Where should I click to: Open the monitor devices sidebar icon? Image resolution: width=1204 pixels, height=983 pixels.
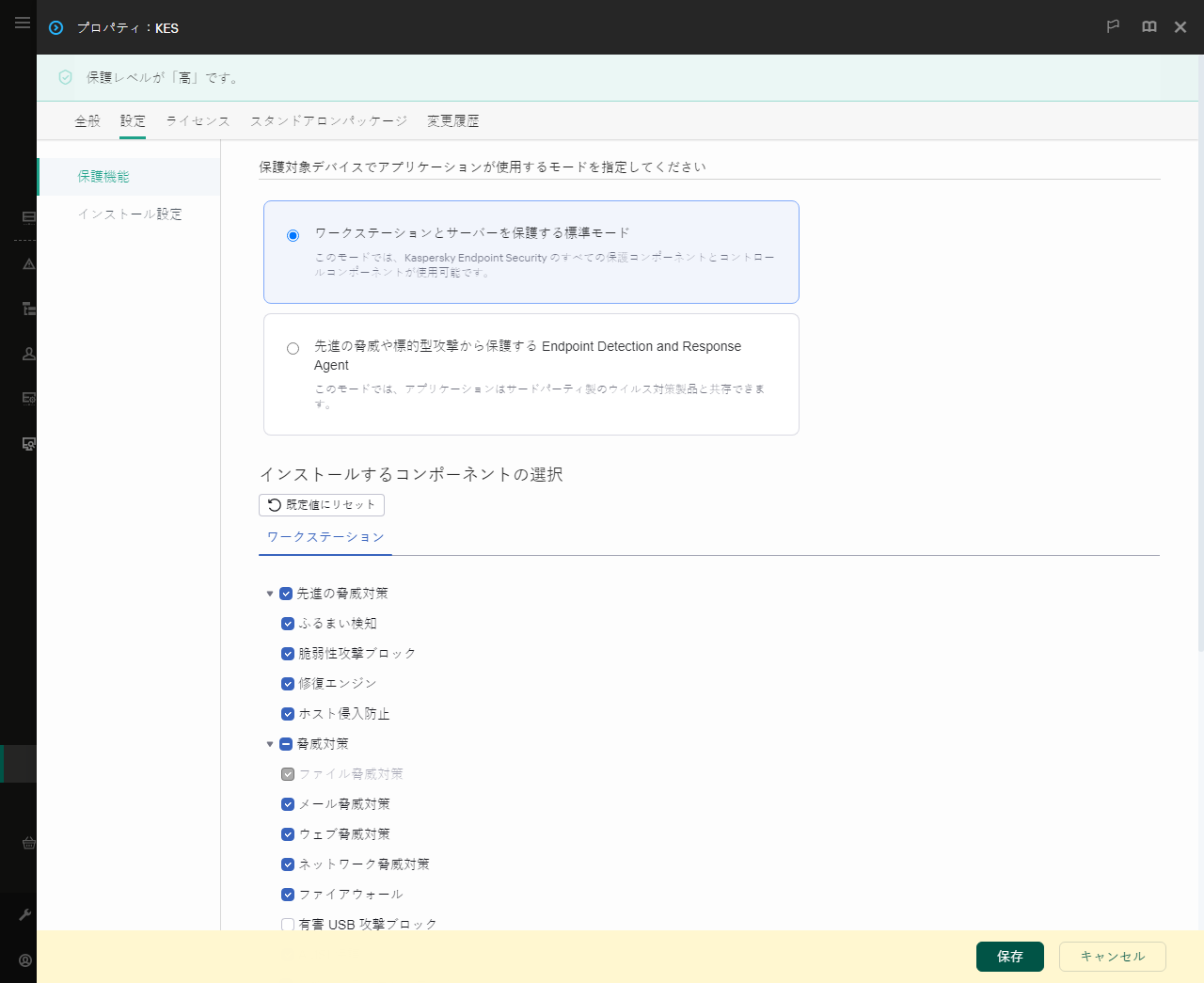[x=29, y=443]
